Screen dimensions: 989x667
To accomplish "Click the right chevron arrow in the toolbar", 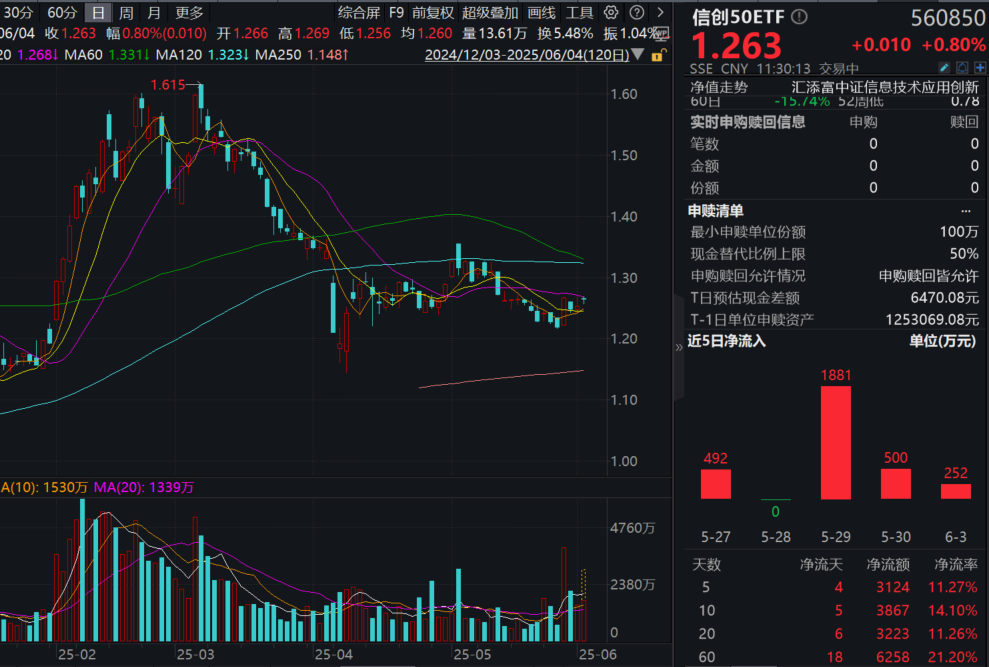I will click(x=660, y=13).
